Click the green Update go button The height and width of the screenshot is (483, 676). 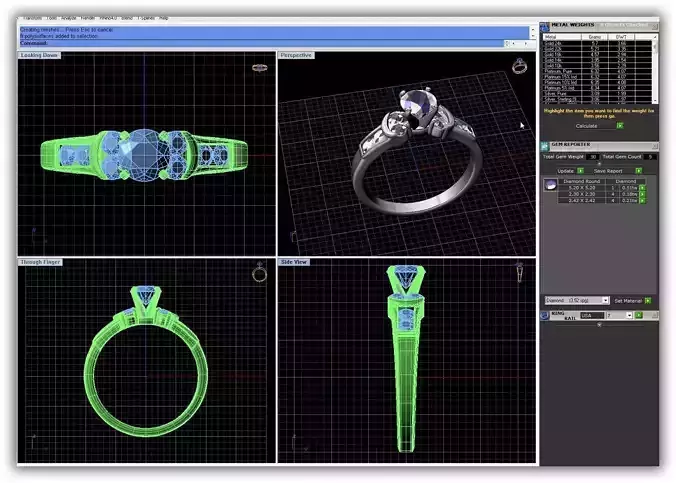tap(580, 171)
